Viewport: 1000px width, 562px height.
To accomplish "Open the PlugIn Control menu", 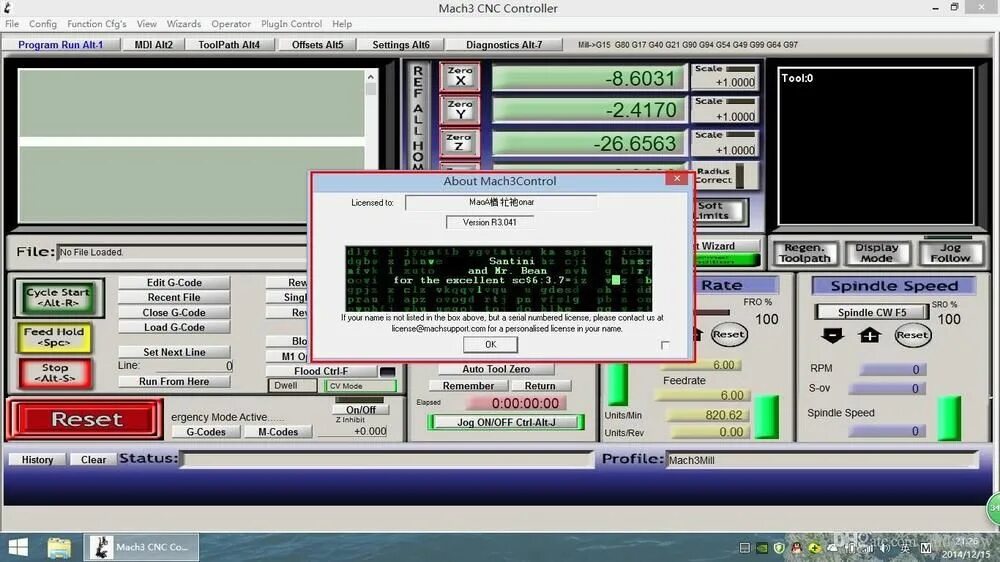I will point(291,24).
